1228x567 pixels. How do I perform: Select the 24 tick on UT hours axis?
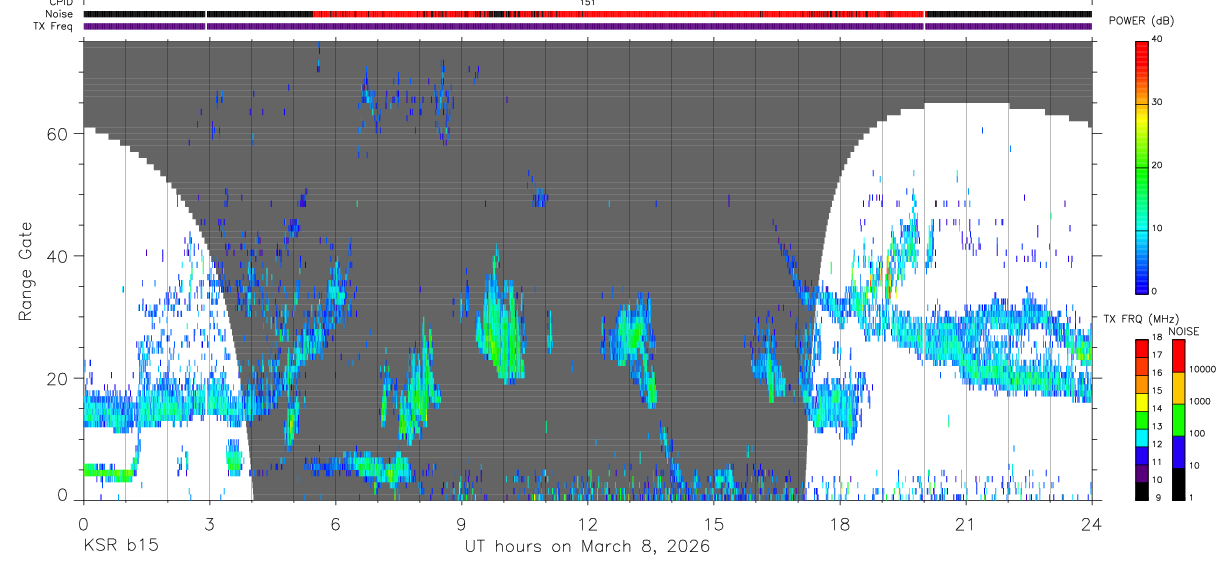[1091, 523]
